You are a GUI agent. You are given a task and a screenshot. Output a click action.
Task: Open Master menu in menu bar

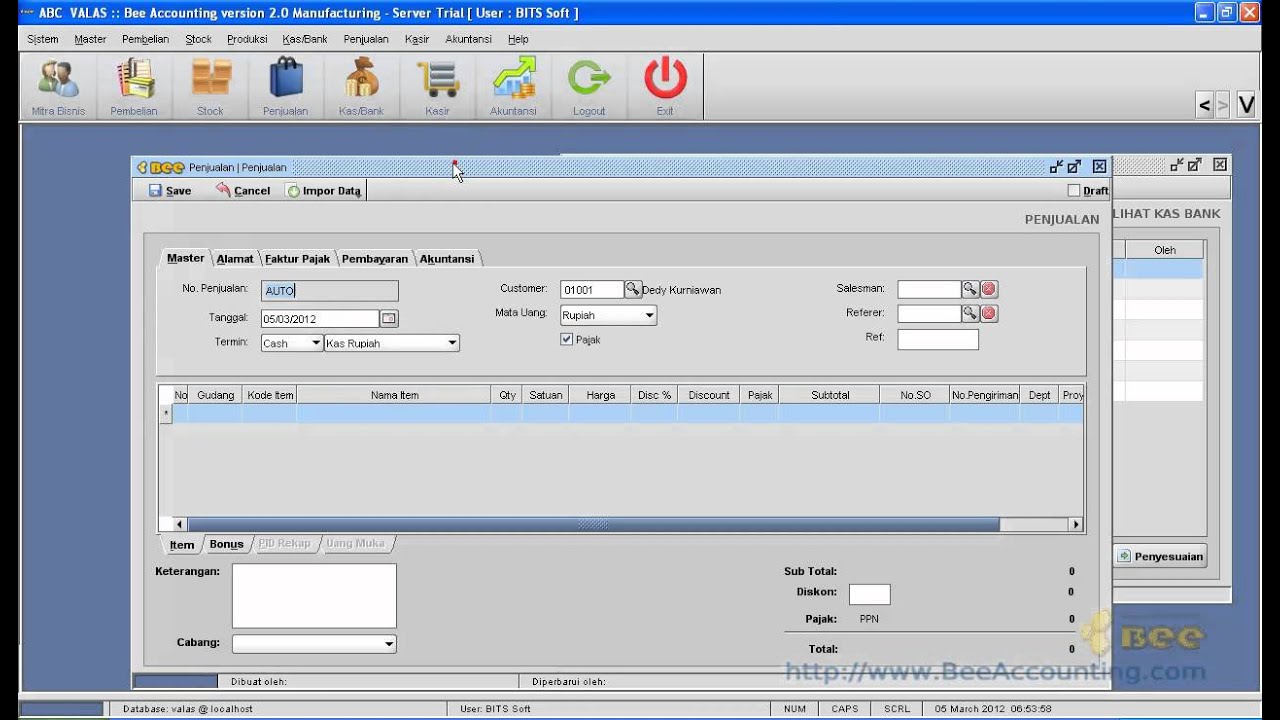point(90,39)
